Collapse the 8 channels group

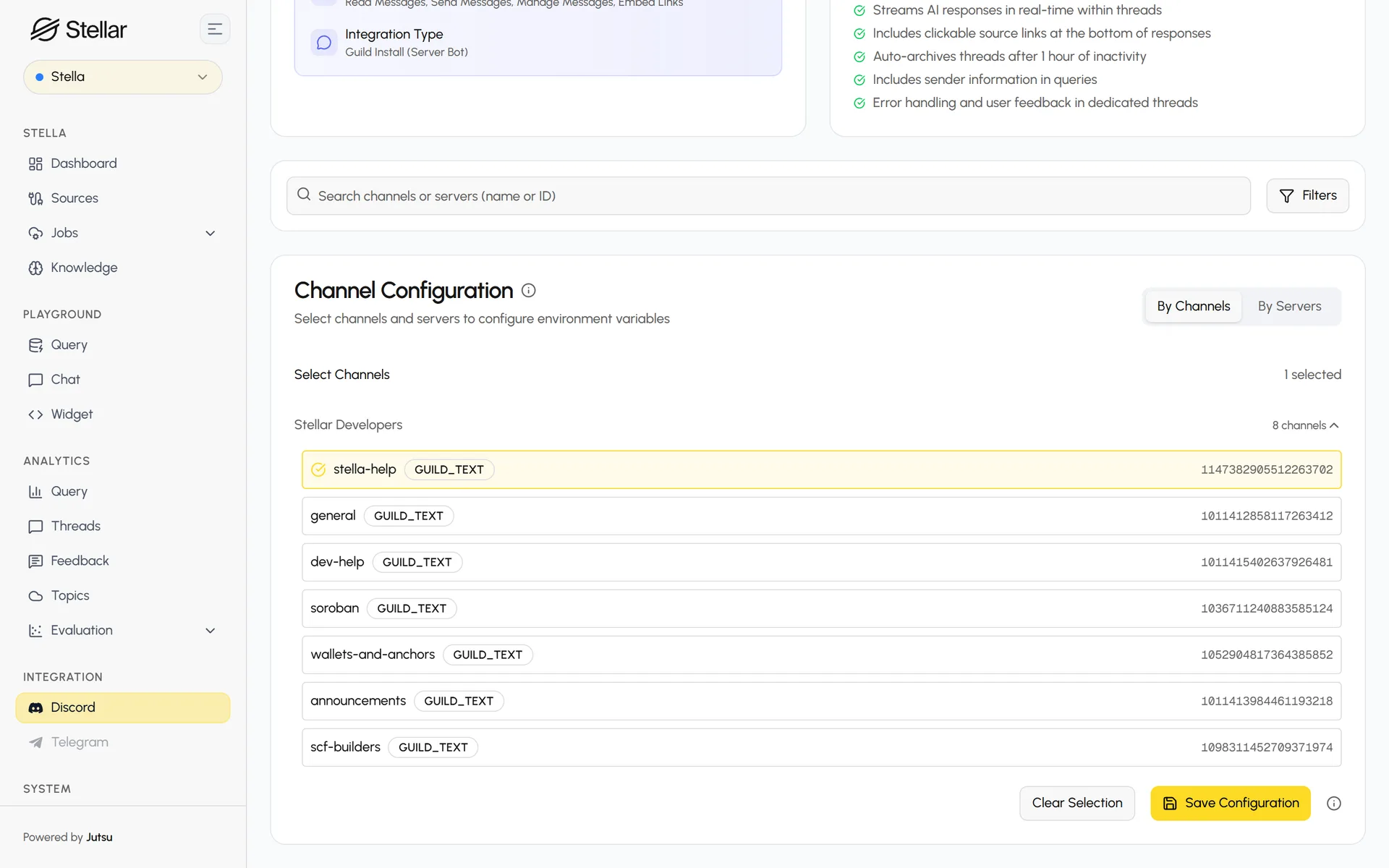[x=1306, y=425]
